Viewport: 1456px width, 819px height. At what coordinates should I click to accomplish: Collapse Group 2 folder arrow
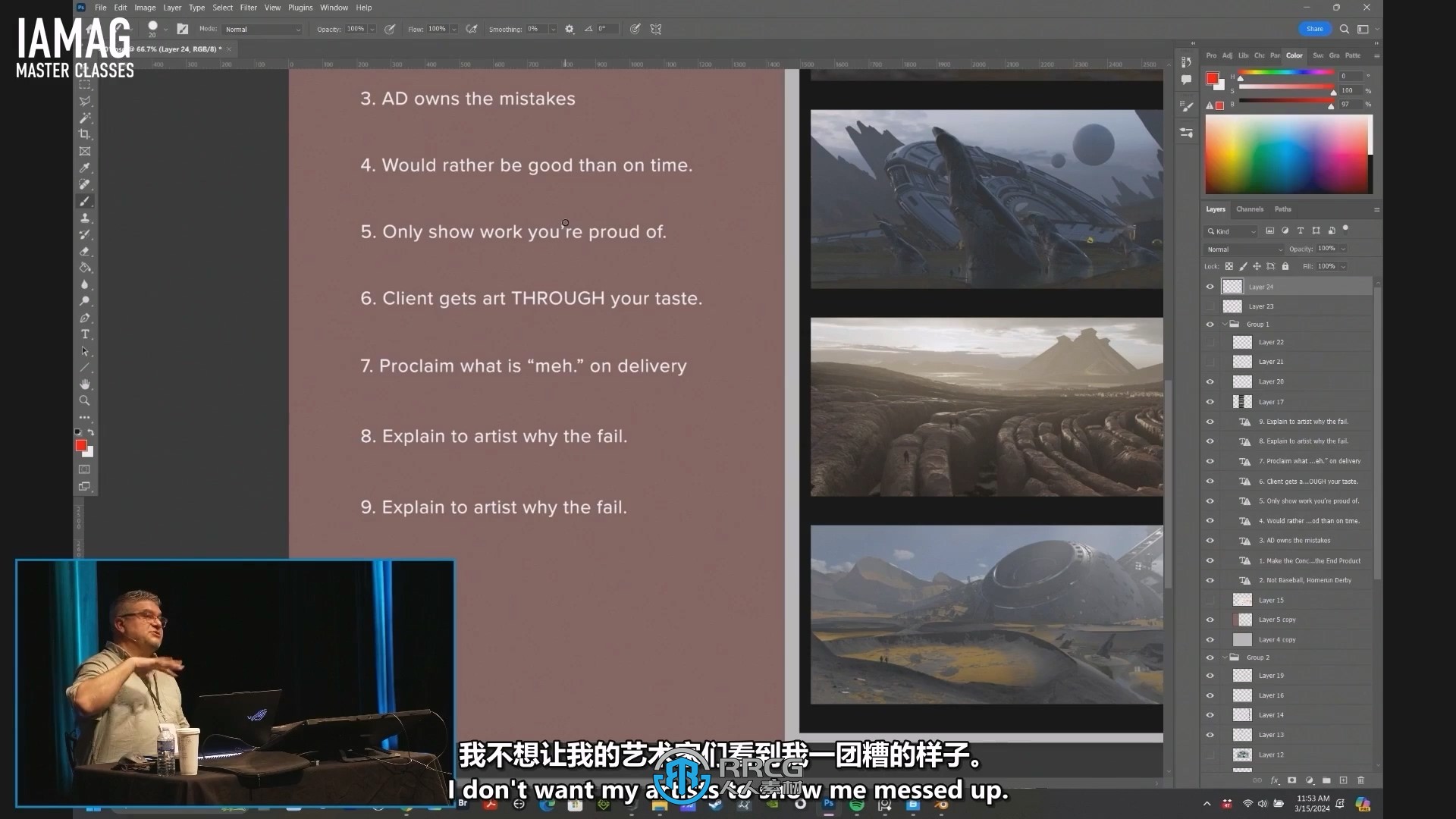pyautogui.click(x=1224, y=657)
